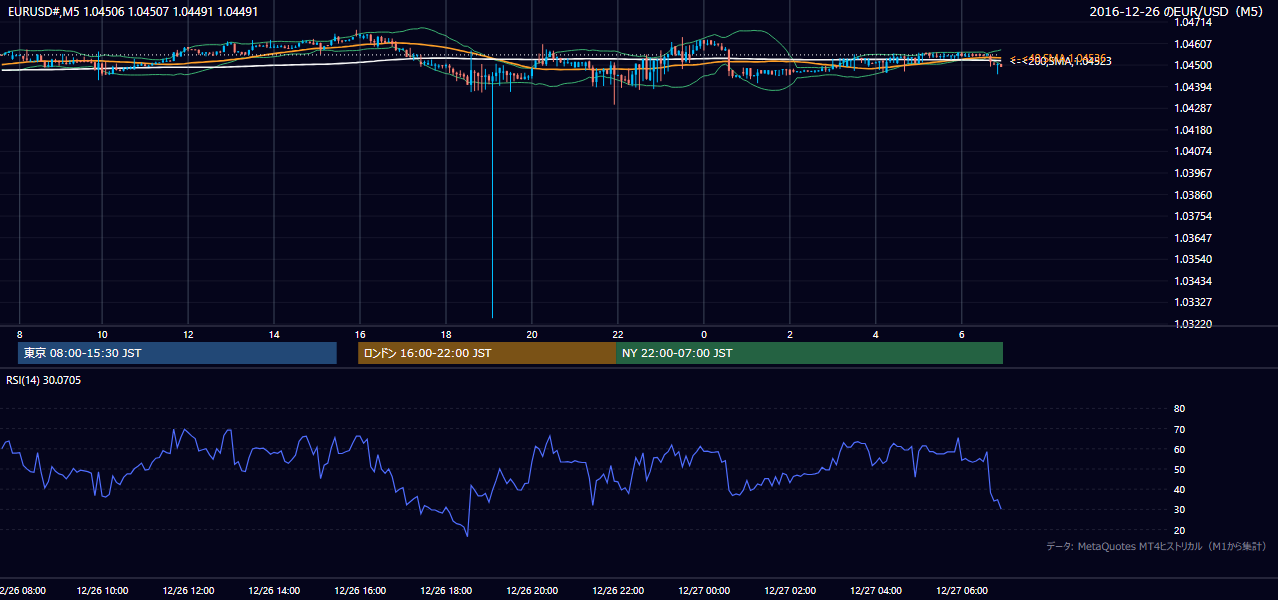The image size is (1278, 600).
Task: Click price axis label 1.03647
Action: point(1192,238)
